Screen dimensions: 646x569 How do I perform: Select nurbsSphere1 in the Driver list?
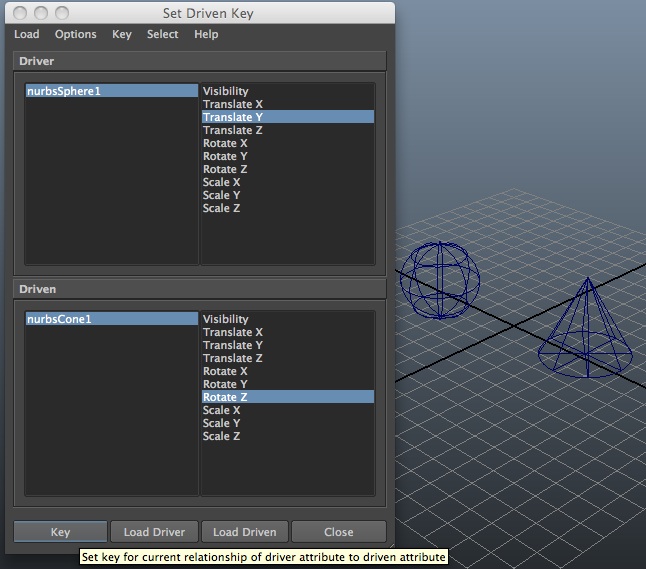click(x=112, y=91)
